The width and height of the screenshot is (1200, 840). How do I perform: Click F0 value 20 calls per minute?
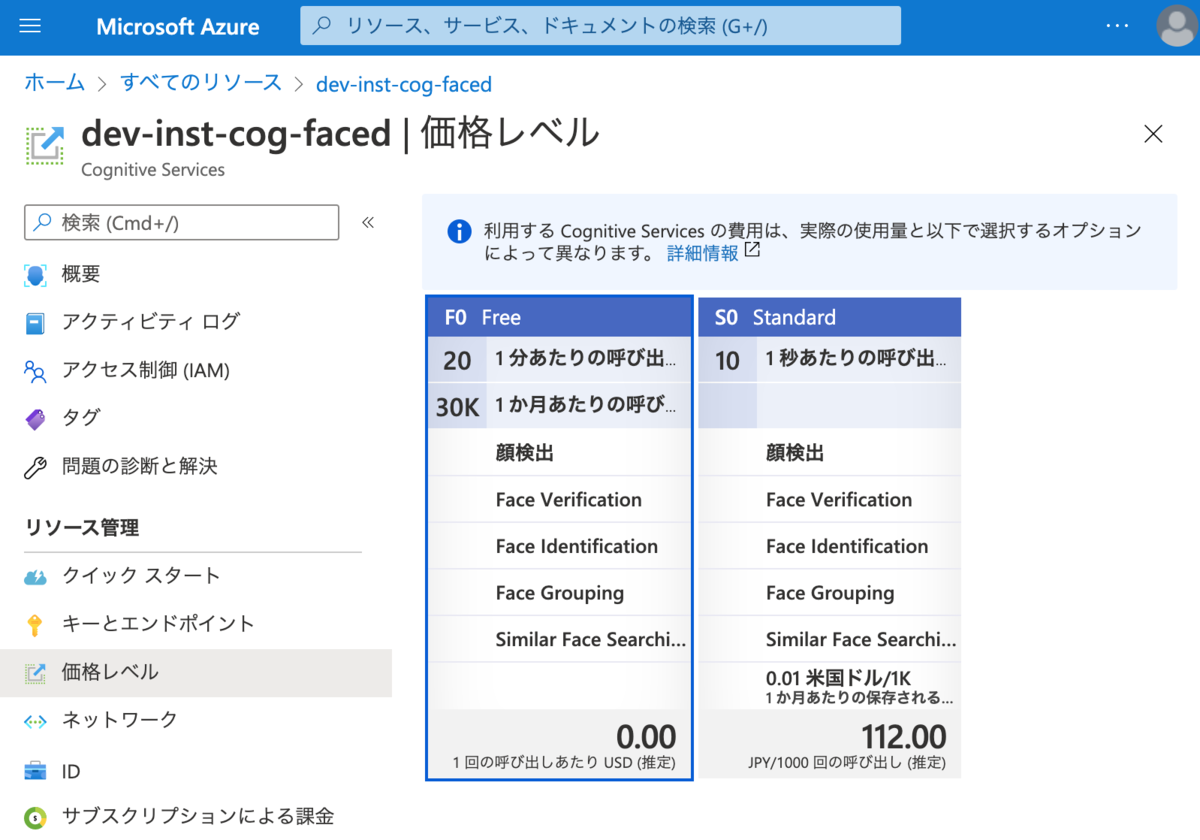point(457,360)
